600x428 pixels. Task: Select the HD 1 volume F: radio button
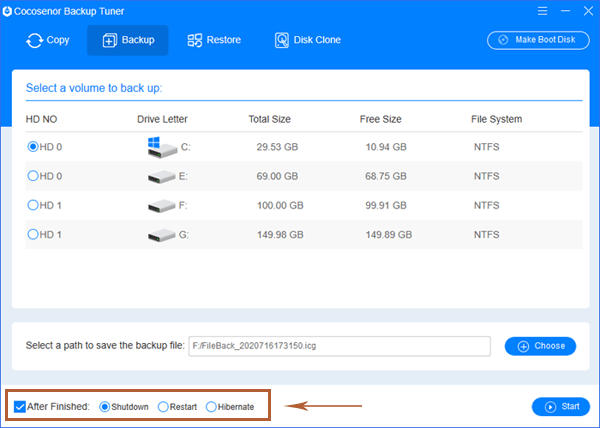point(33,205)
